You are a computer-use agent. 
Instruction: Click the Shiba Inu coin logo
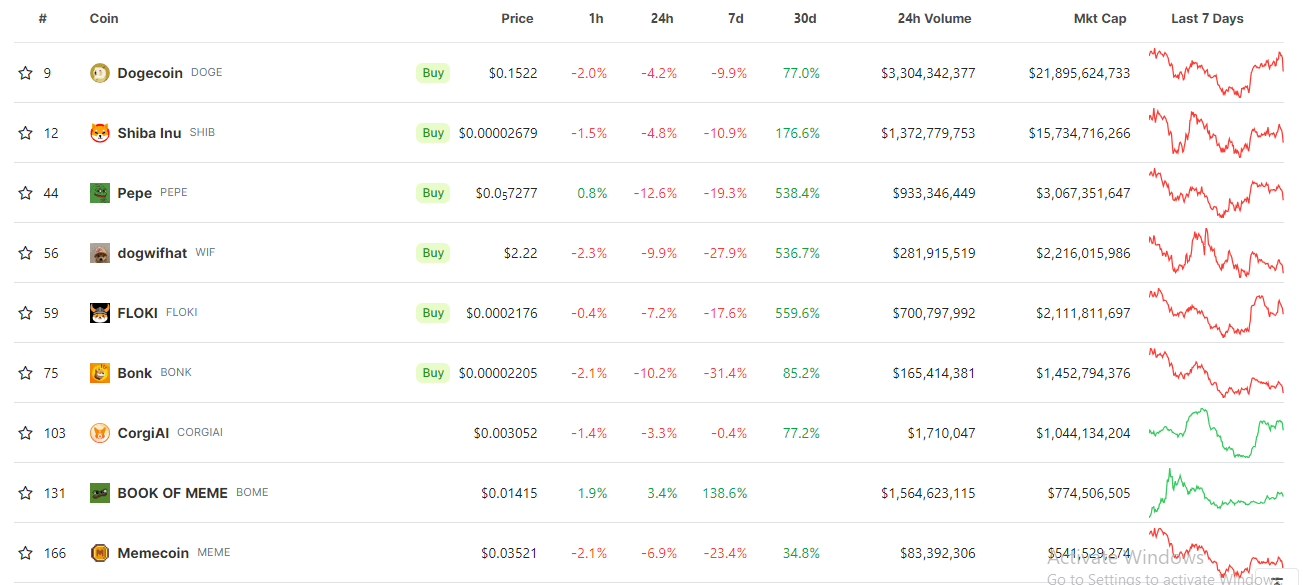[100, 133]
